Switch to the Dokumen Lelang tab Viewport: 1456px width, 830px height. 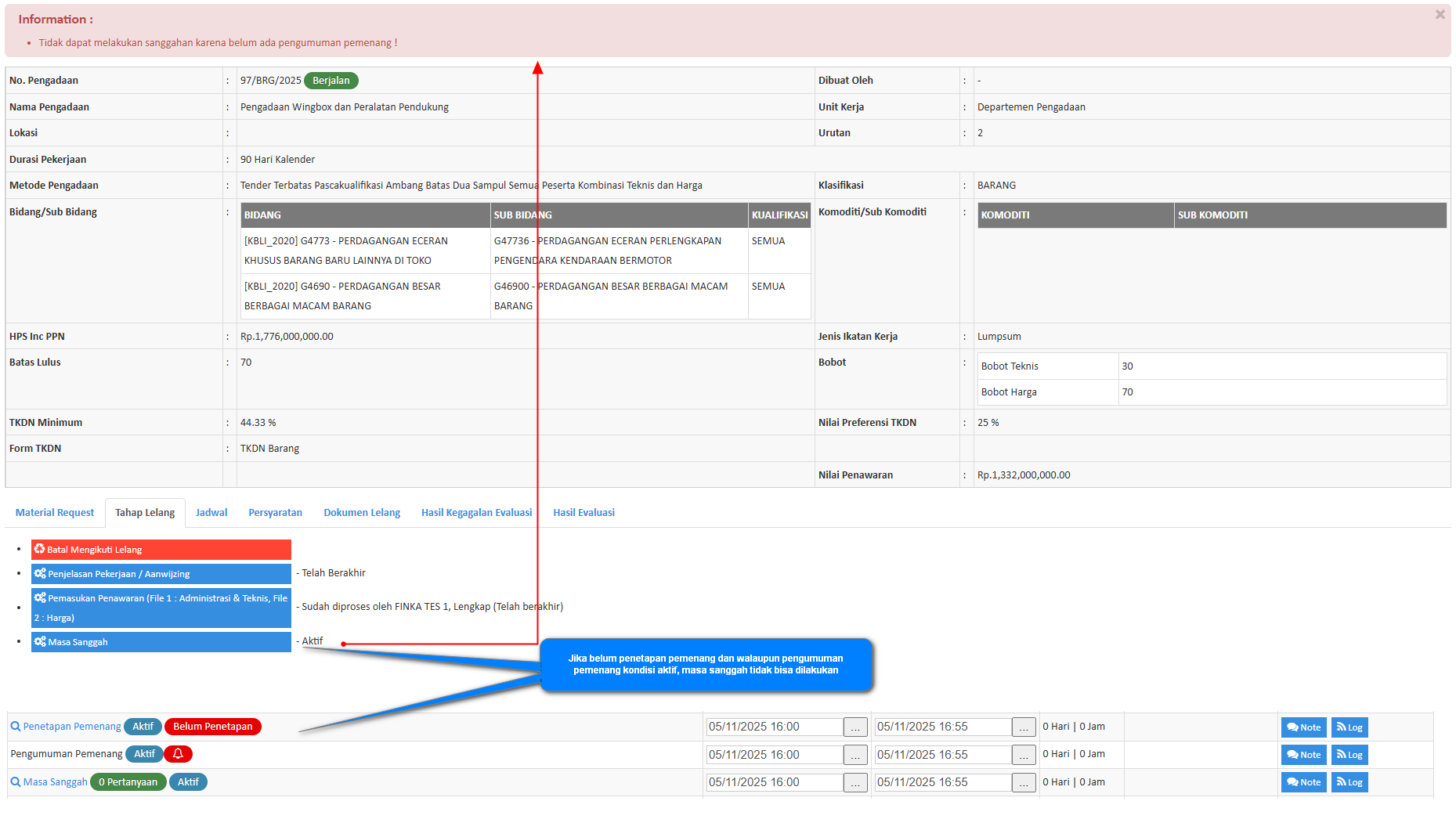coord(362,513)
